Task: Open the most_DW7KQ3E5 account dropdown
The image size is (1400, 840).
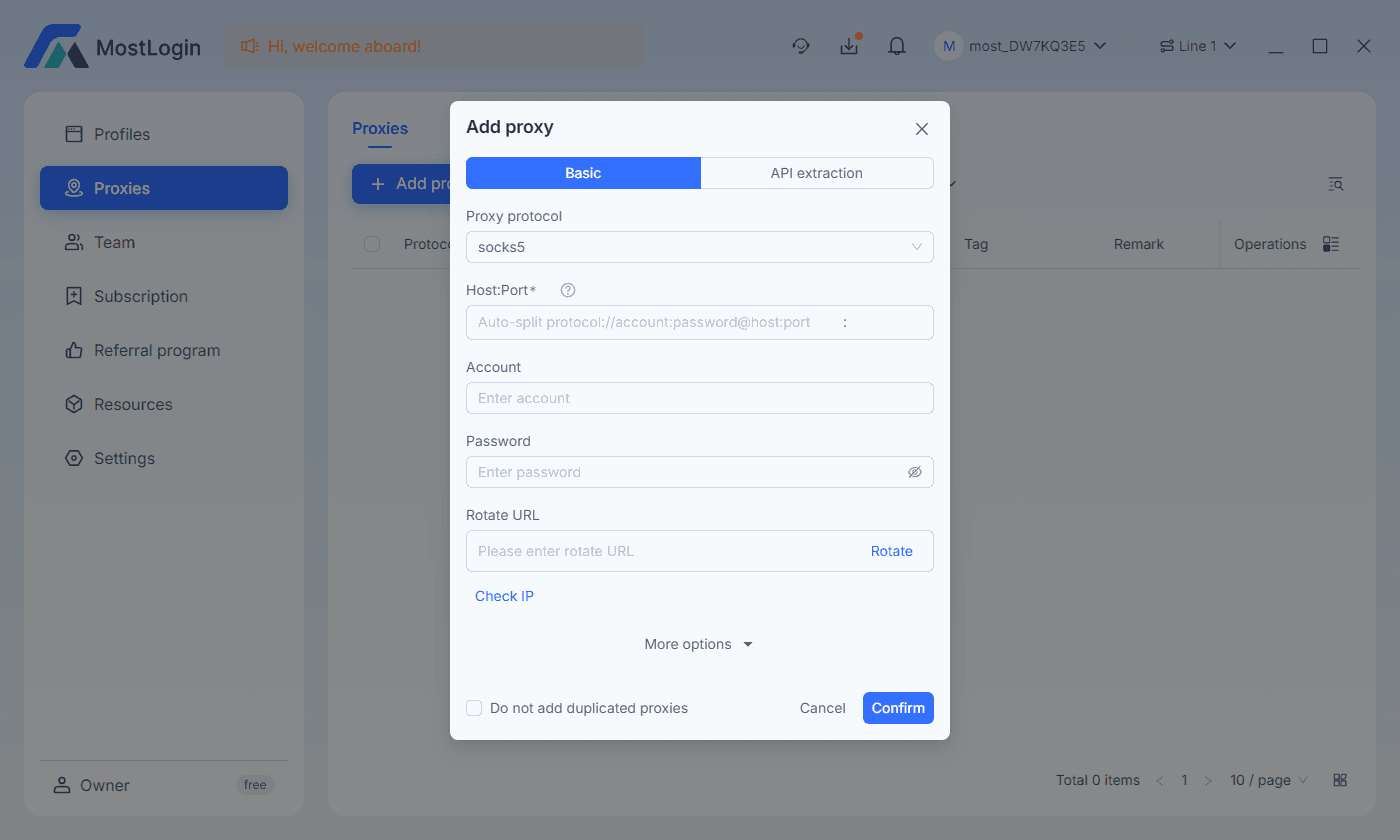Action: pos(1038,46)
